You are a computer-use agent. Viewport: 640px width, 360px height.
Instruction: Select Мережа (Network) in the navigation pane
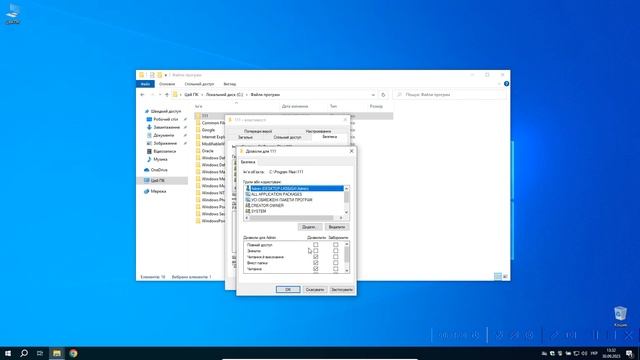click(155, 191)
